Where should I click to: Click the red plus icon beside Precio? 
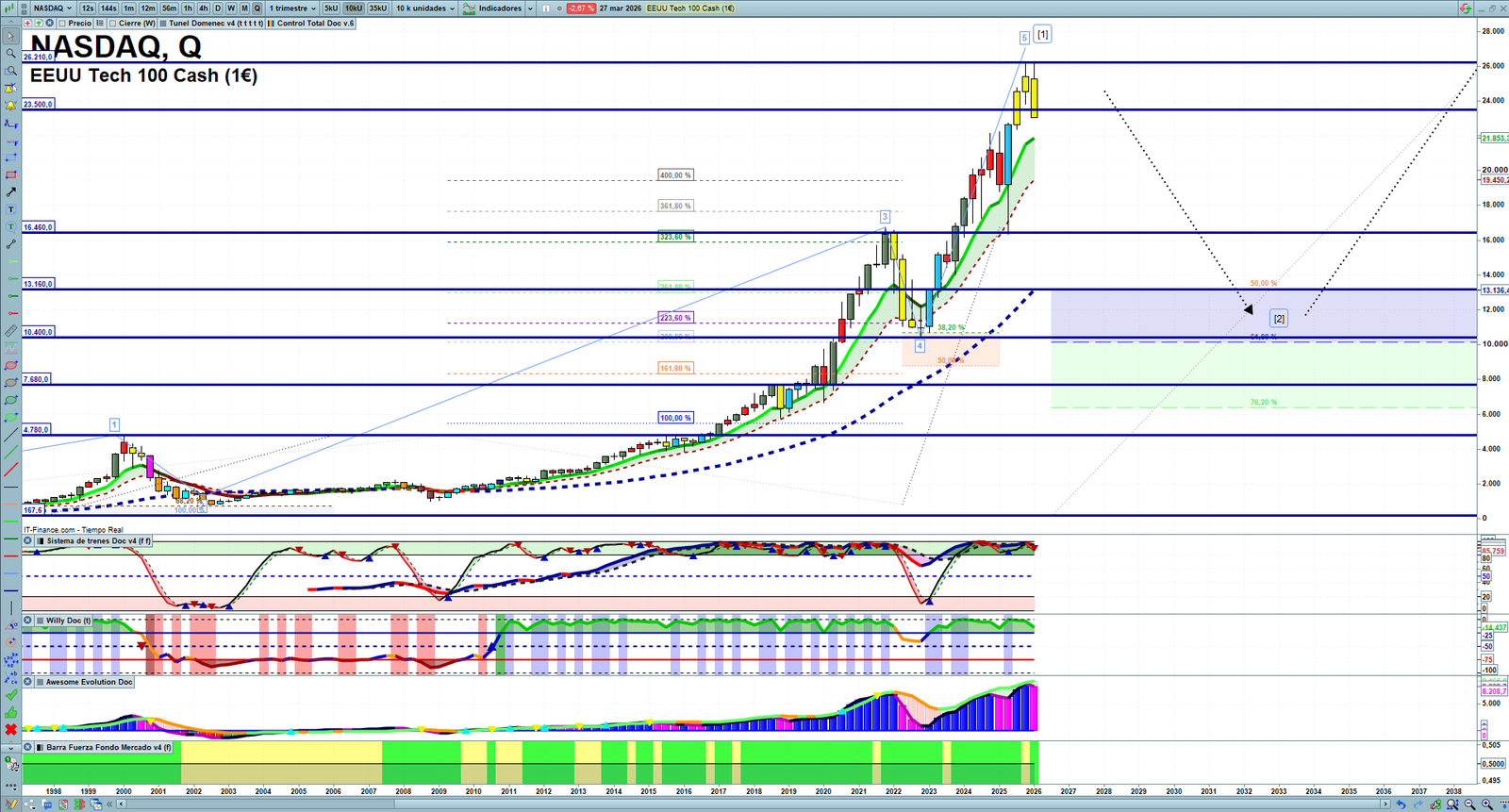[27, 24]
